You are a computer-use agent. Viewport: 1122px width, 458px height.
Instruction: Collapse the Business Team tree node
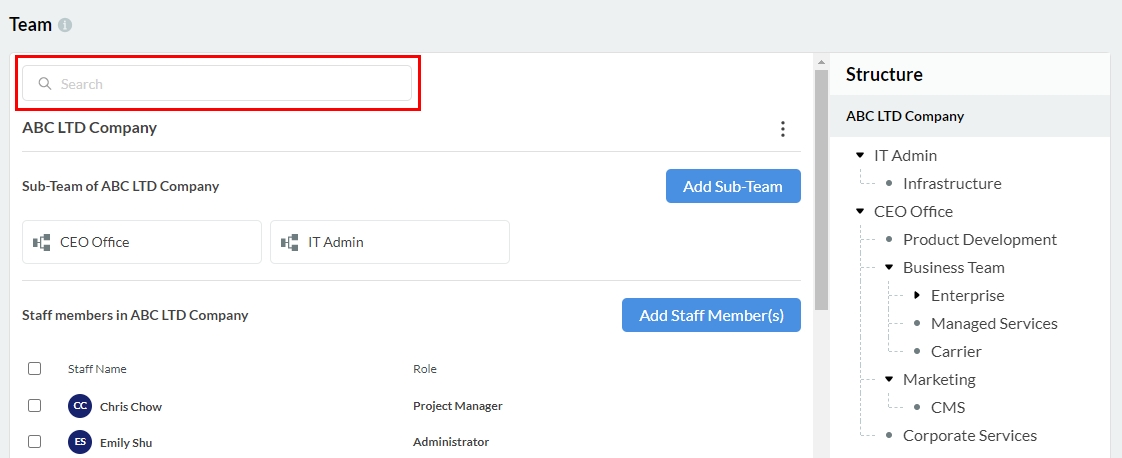pyautogui.click(x=889, y=268)
